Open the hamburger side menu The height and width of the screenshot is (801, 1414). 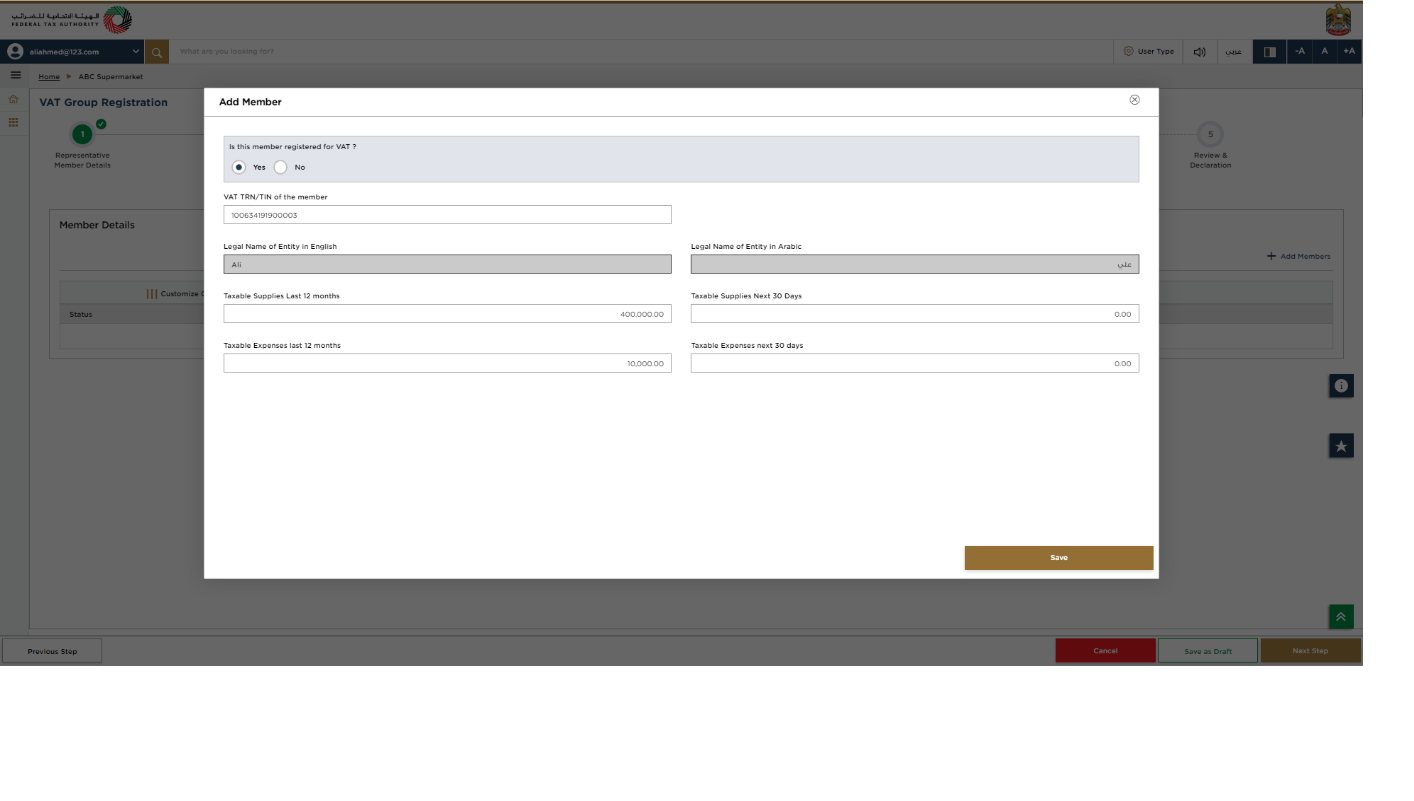click(16, 75)
